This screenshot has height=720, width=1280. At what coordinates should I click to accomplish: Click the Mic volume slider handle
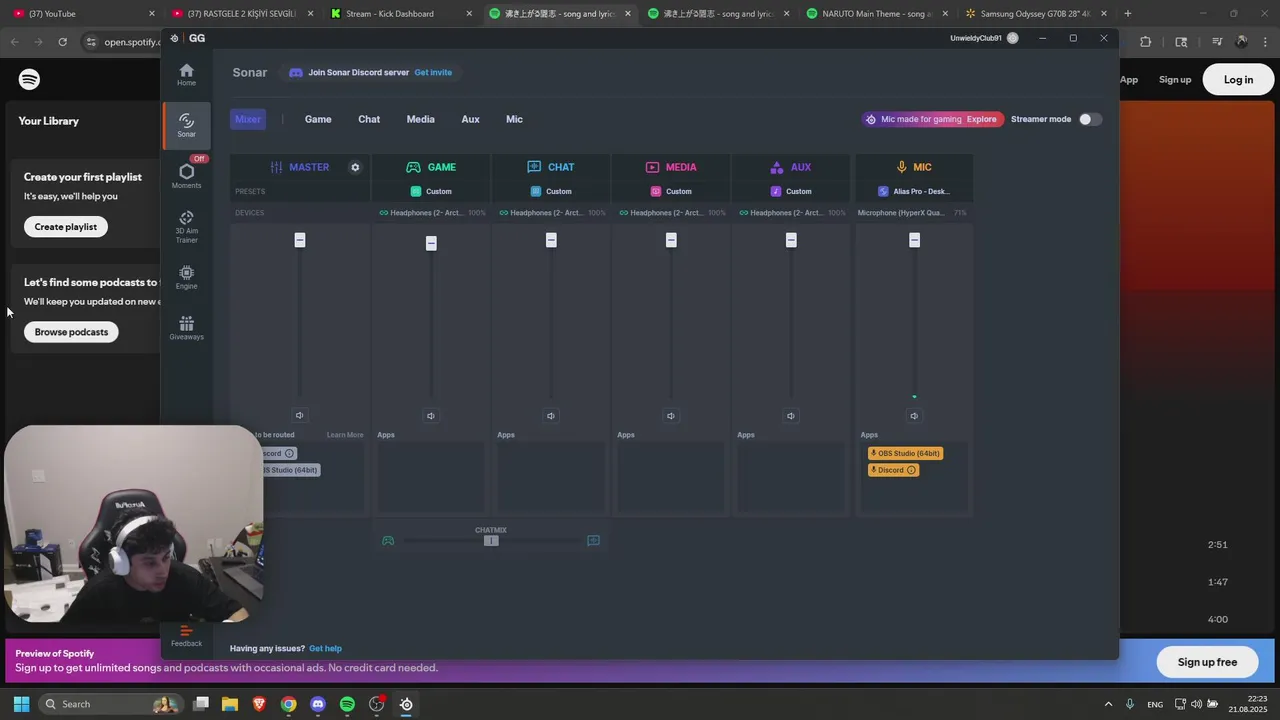click(x=914, y=240)
